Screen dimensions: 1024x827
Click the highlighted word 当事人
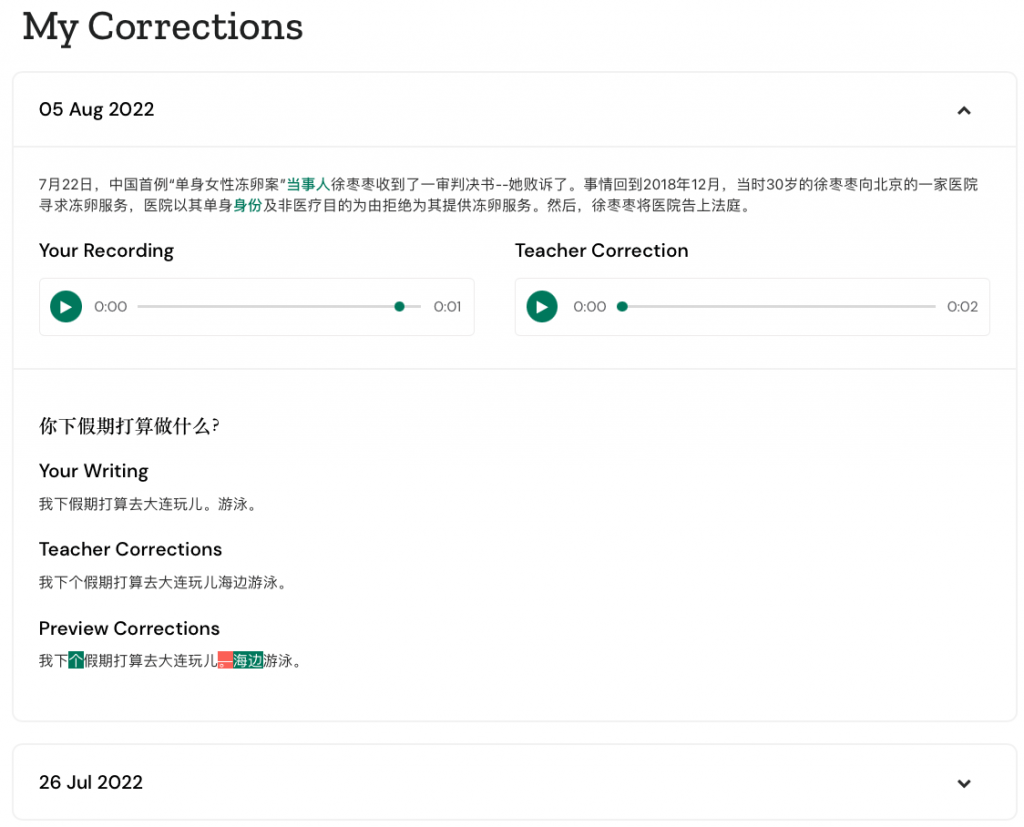pyautogui.click(x=308, y=185)
